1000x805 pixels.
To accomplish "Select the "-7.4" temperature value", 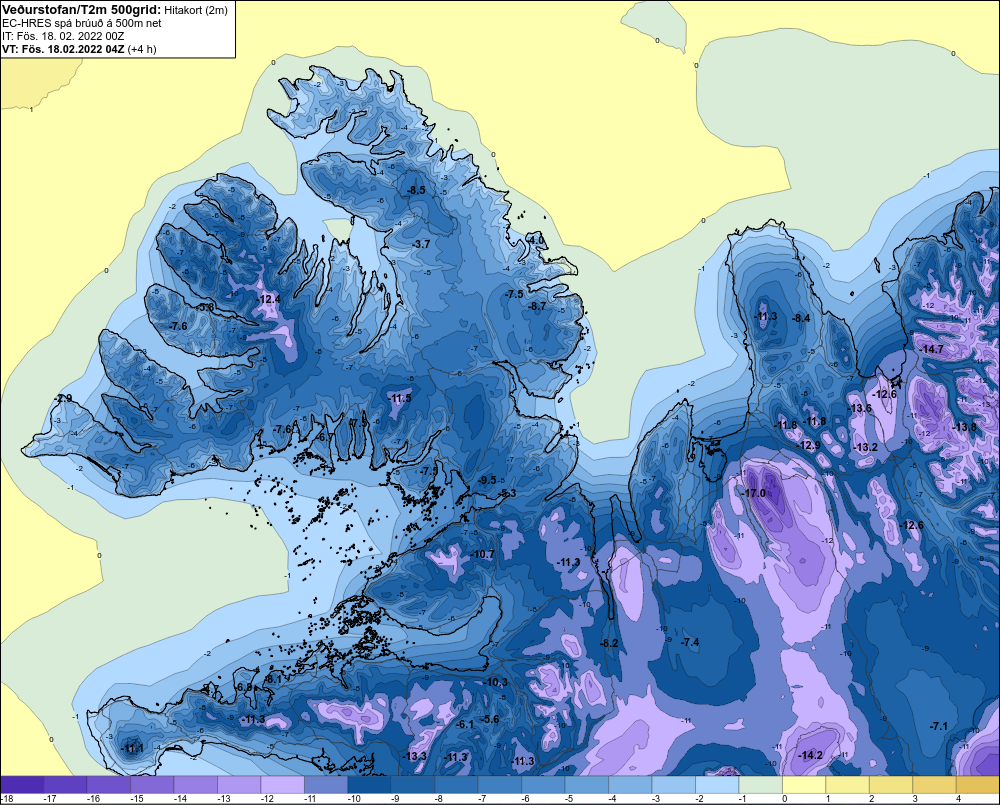I will (690, 642).
